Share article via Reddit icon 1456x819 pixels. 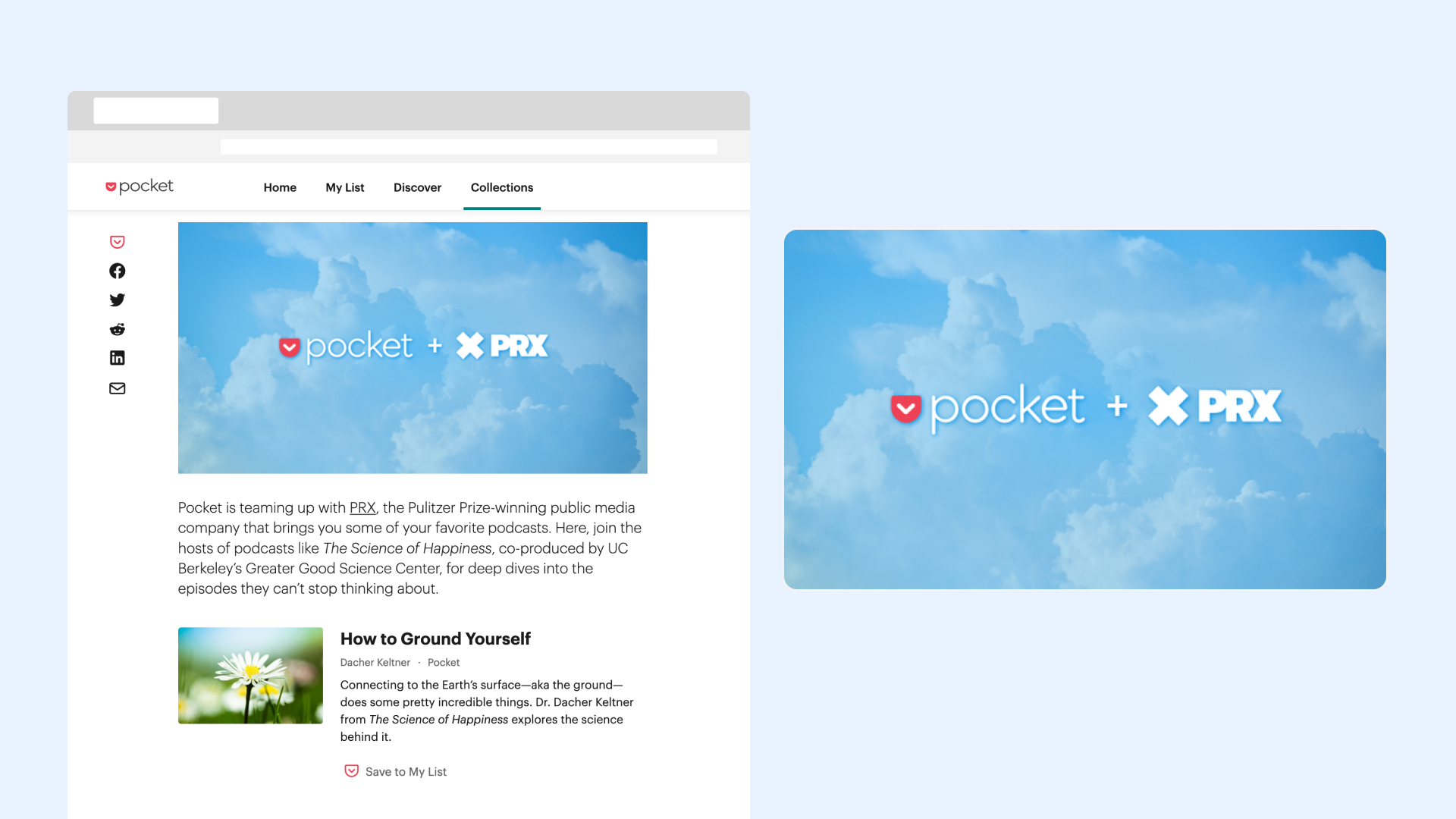tap(117, 329)
